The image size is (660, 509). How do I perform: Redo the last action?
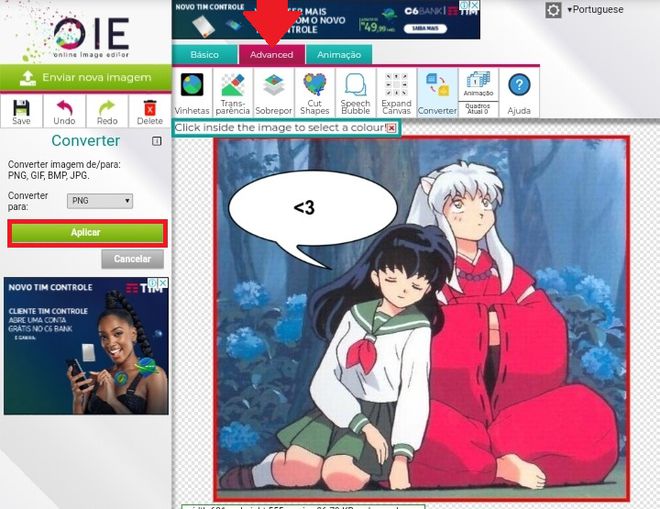(107, 112)
